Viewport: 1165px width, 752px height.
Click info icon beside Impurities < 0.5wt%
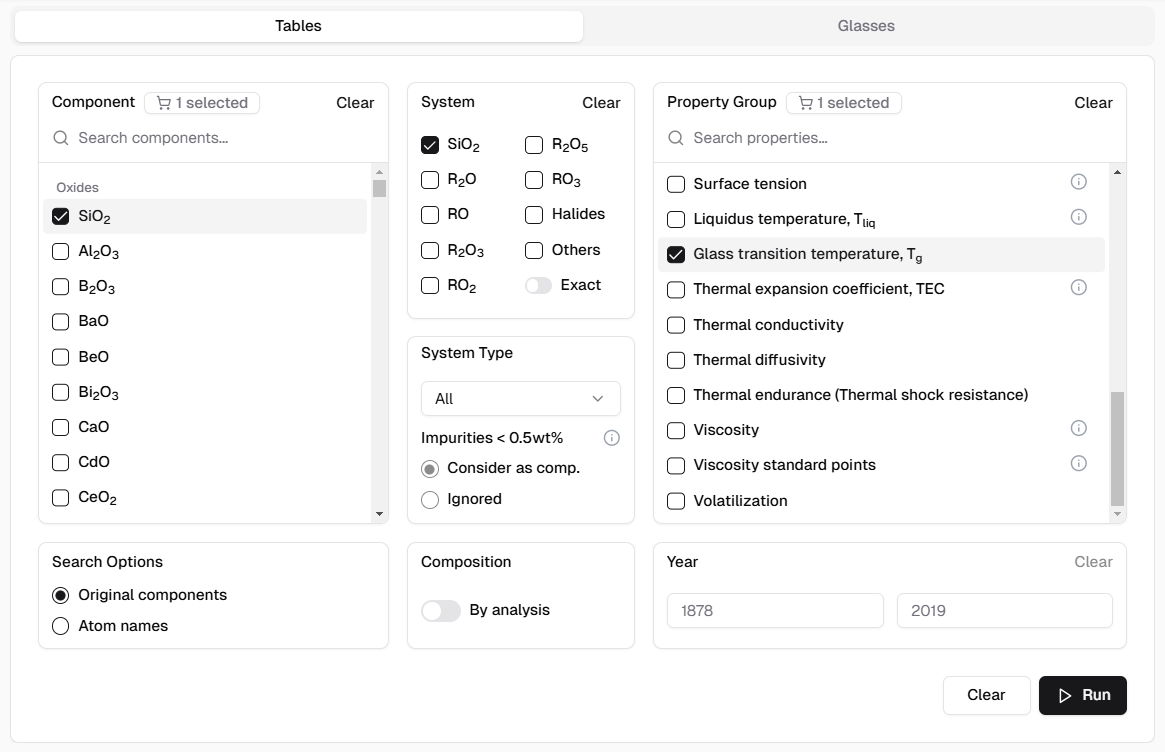612,438
